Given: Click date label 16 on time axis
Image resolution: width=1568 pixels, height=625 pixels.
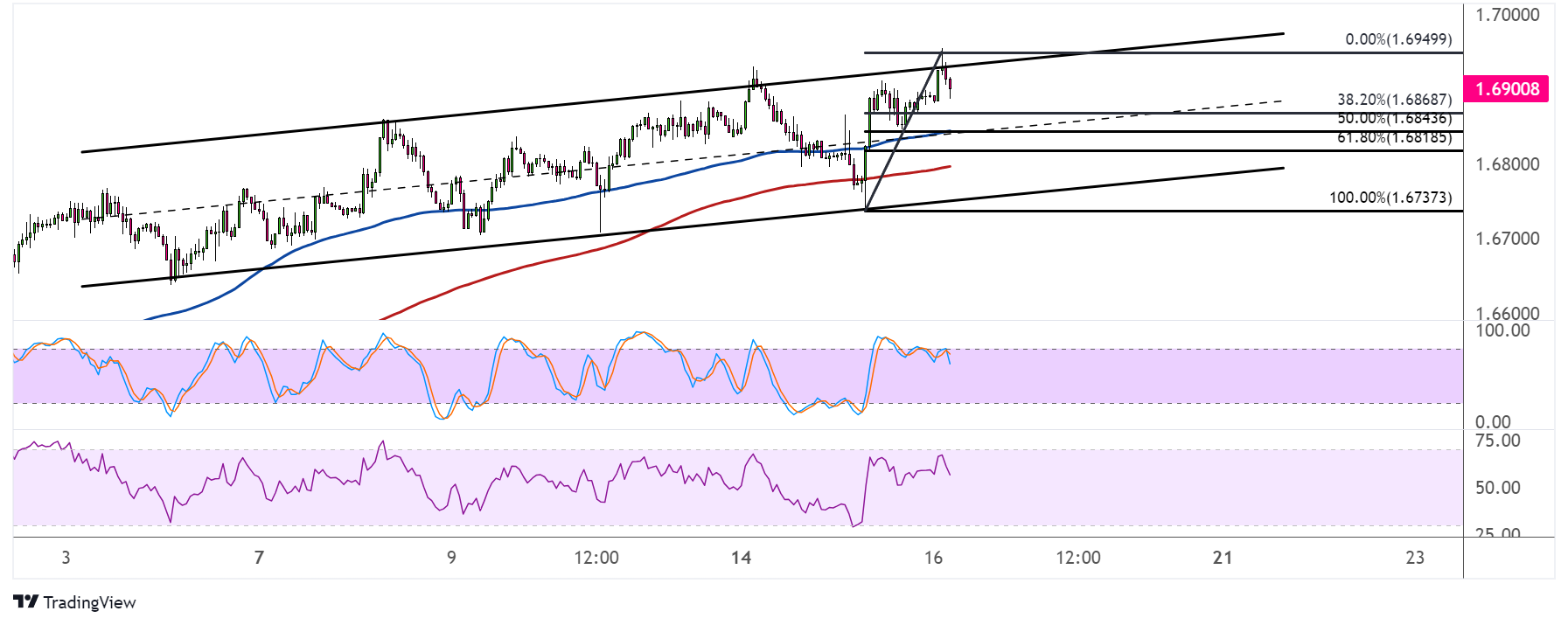Looking at the screenshot, I should [933, 558].
